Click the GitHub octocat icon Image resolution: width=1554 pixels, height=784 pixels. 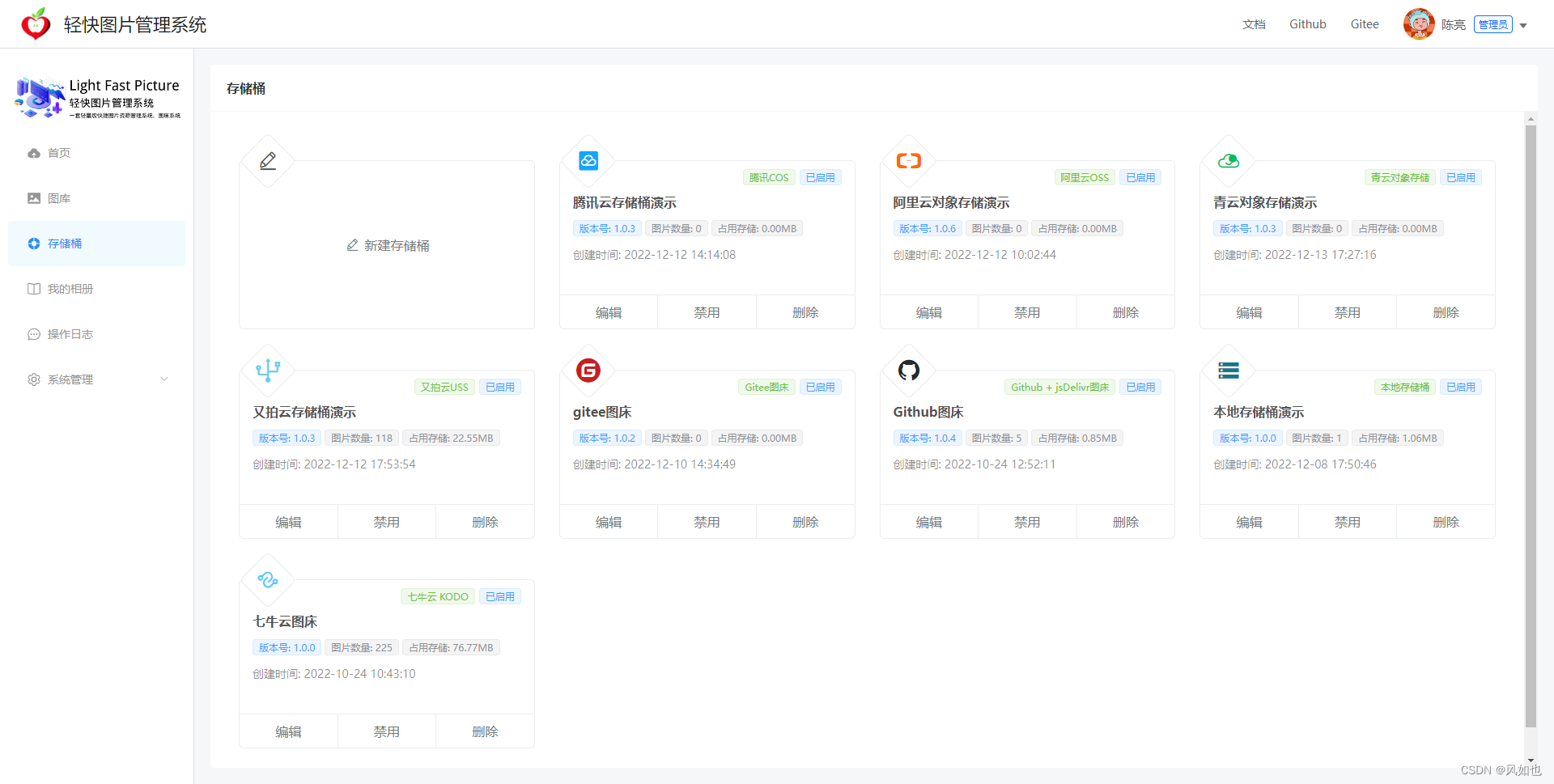909,371
